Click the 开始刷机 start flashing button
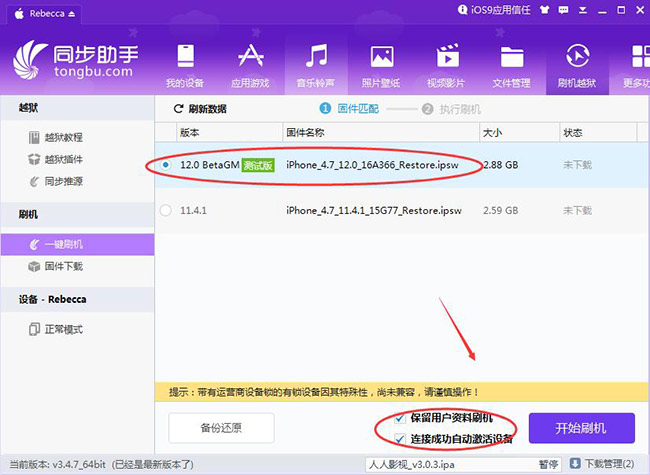 pos(582,428)
